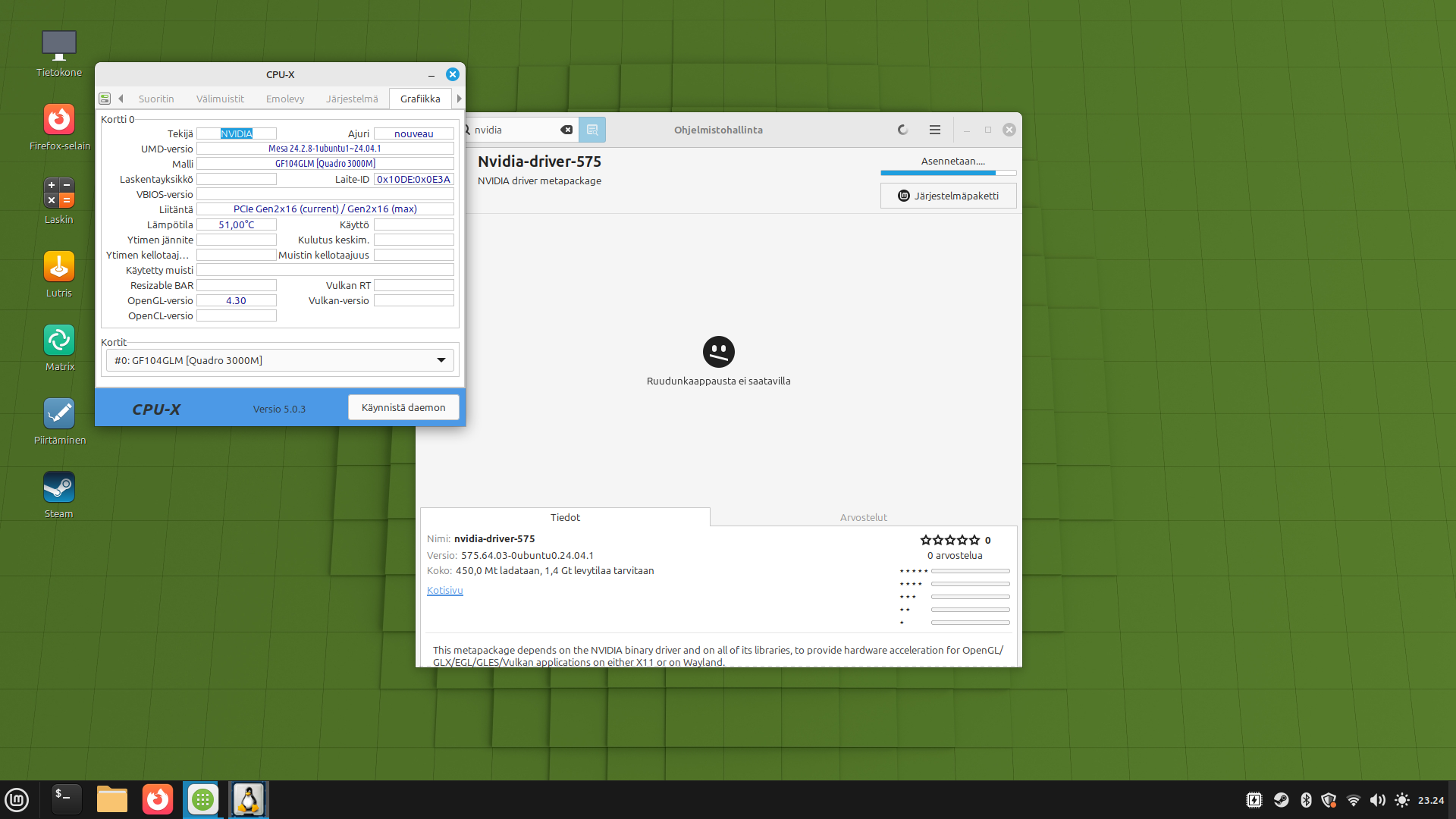Screen dimensions: 1456x819
Task: Switch to the Välimuistit tab
Action: point(220,99)
